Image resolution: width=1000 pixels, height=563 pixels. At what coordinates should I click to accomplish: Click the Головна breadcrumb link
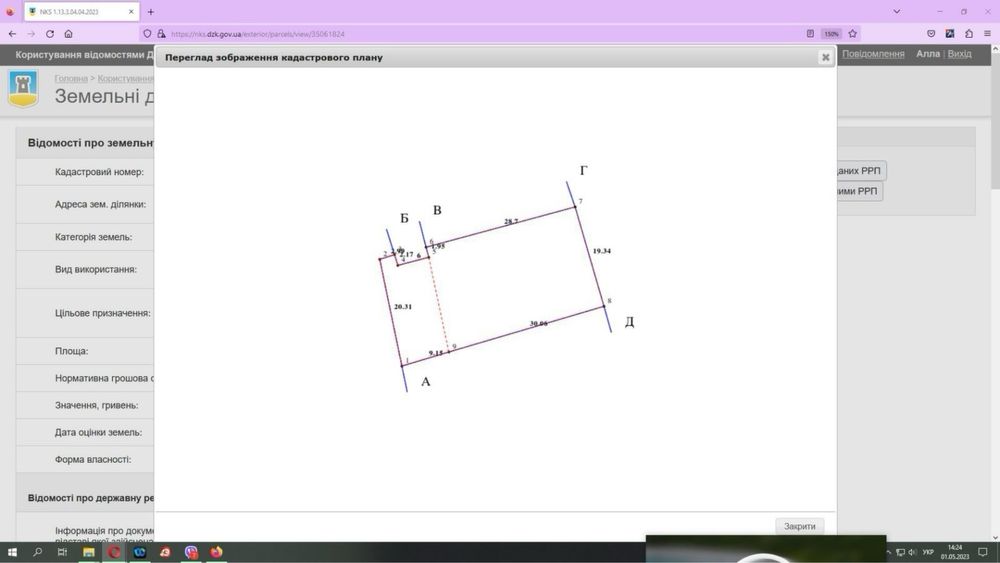(x=71, y=78)
